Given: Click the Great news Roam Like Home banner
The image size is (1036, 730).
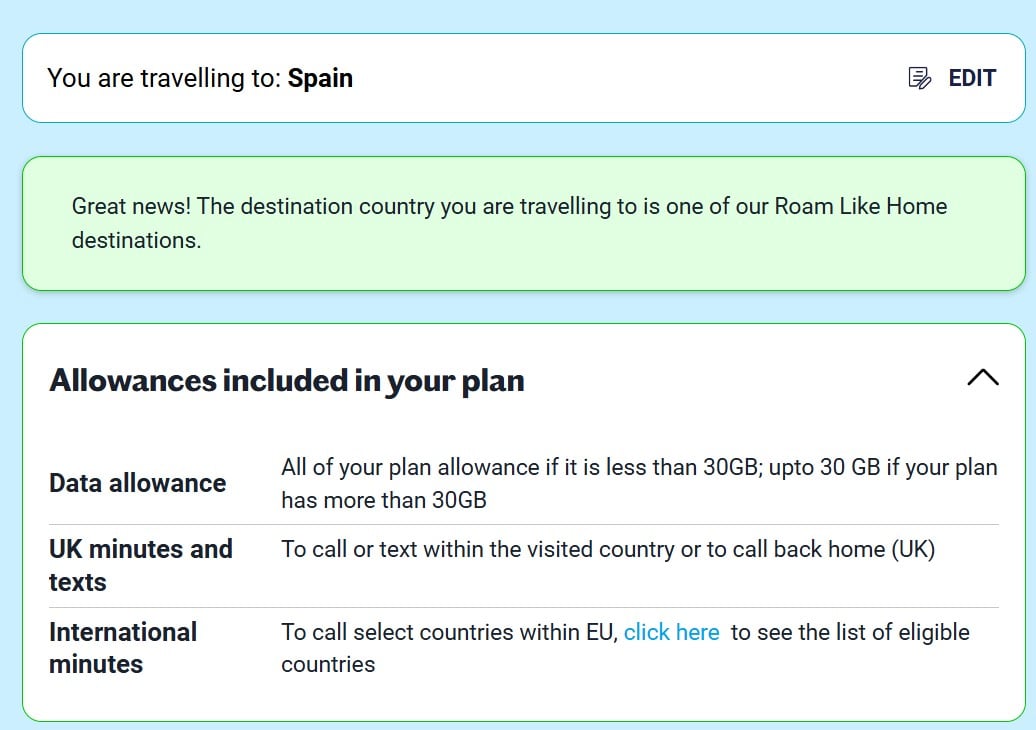Looking at the screenshot, I should pos(523,223).
